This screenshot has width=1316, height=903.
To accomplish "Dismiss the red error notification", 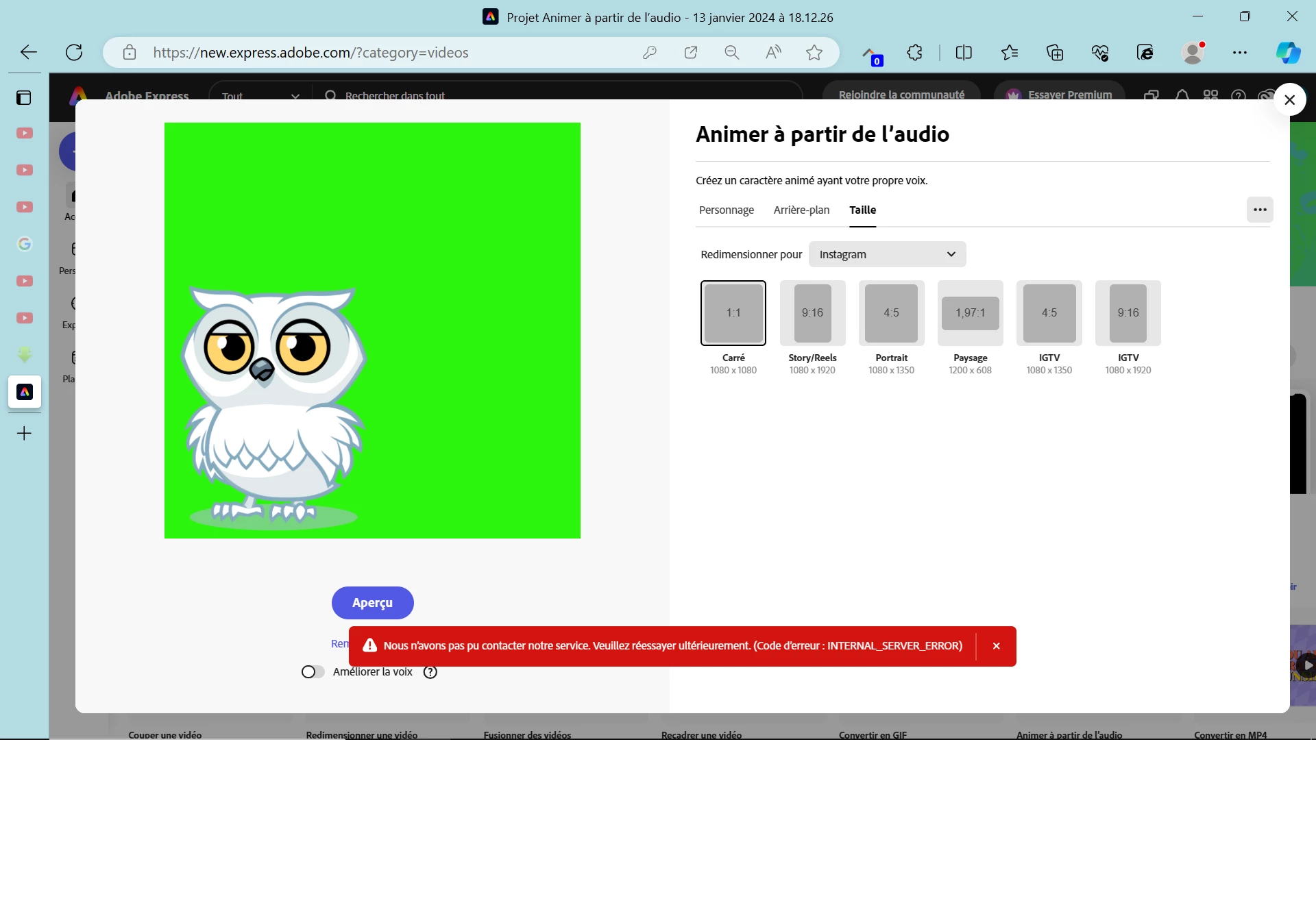I will [996, 646].
